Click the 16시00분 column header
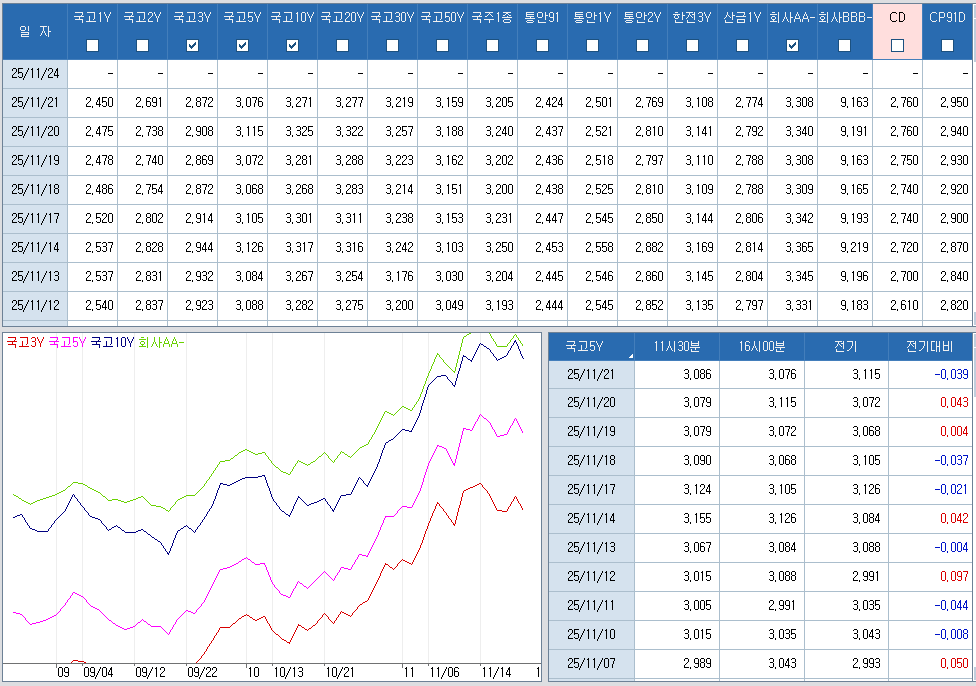This screenshot has width=976, height=686. pyautogui.click(x=761, y=346)
